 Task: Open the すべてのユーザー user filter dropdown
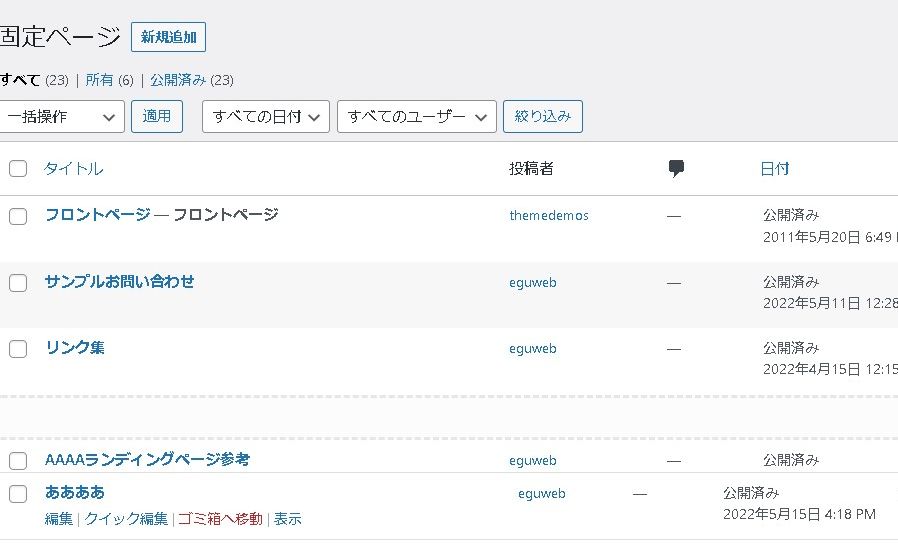pos(417,117)
